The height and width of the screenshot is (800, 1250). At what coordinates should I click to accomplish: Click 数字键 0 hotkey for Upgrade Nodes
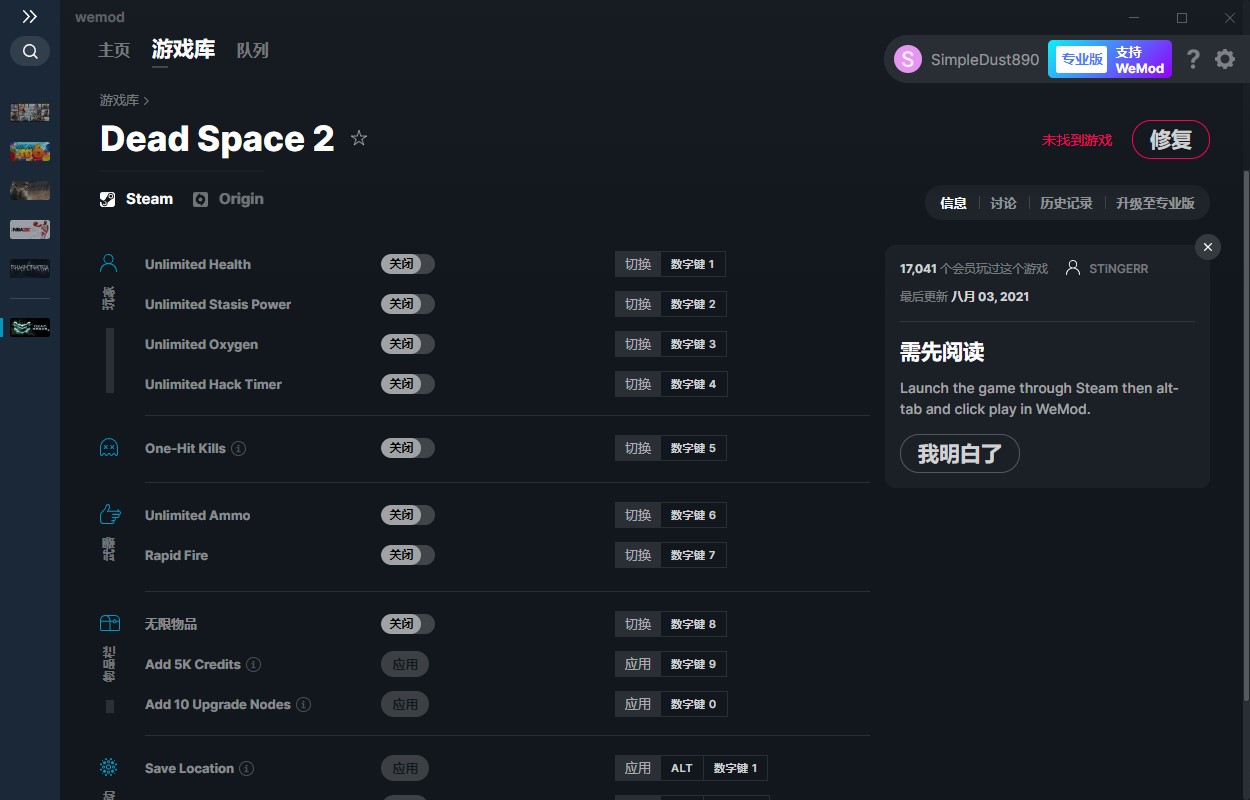693,704
